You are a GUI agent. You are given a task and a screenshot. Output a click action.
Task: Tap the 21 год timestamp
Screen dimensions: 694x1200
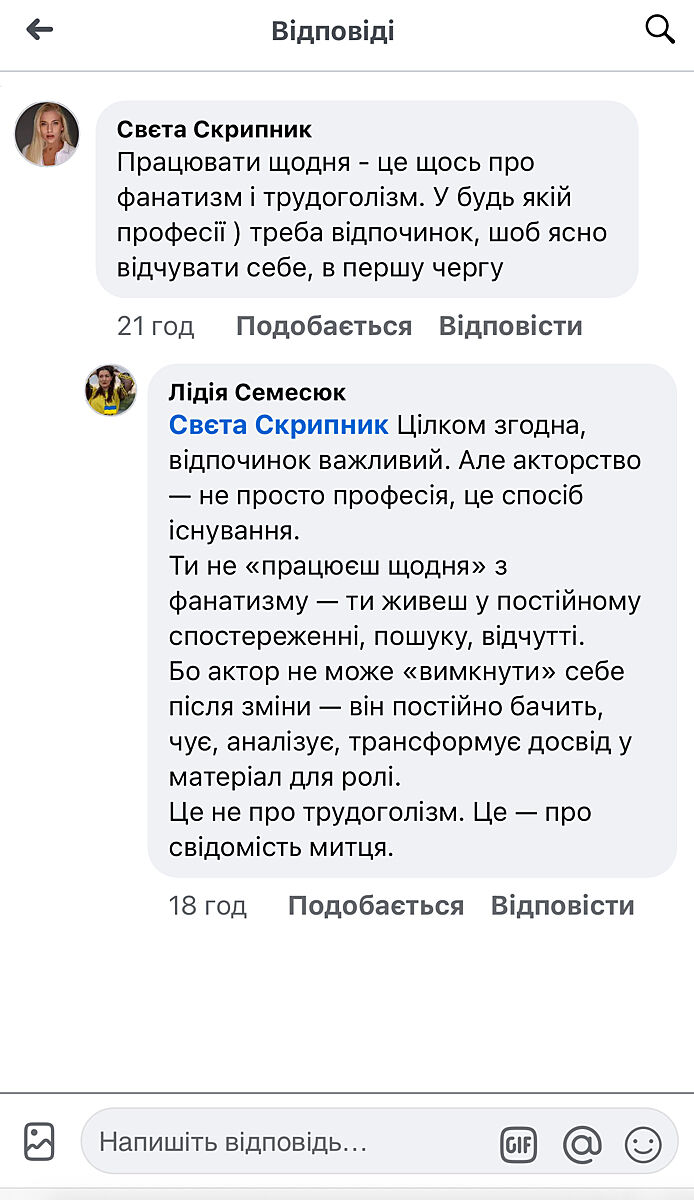(156, 326)
